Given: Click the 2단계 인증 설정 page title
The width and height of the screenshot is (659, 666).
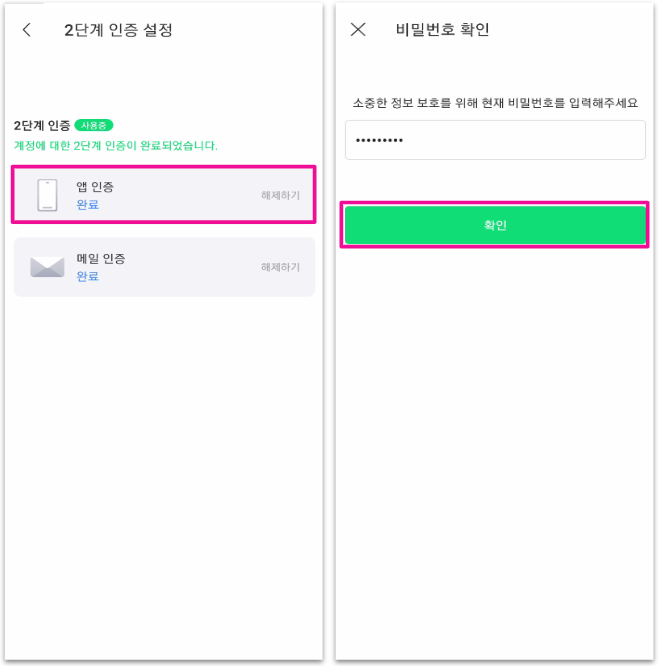Looking at the screenshot, I should click(x=118, y=30).
